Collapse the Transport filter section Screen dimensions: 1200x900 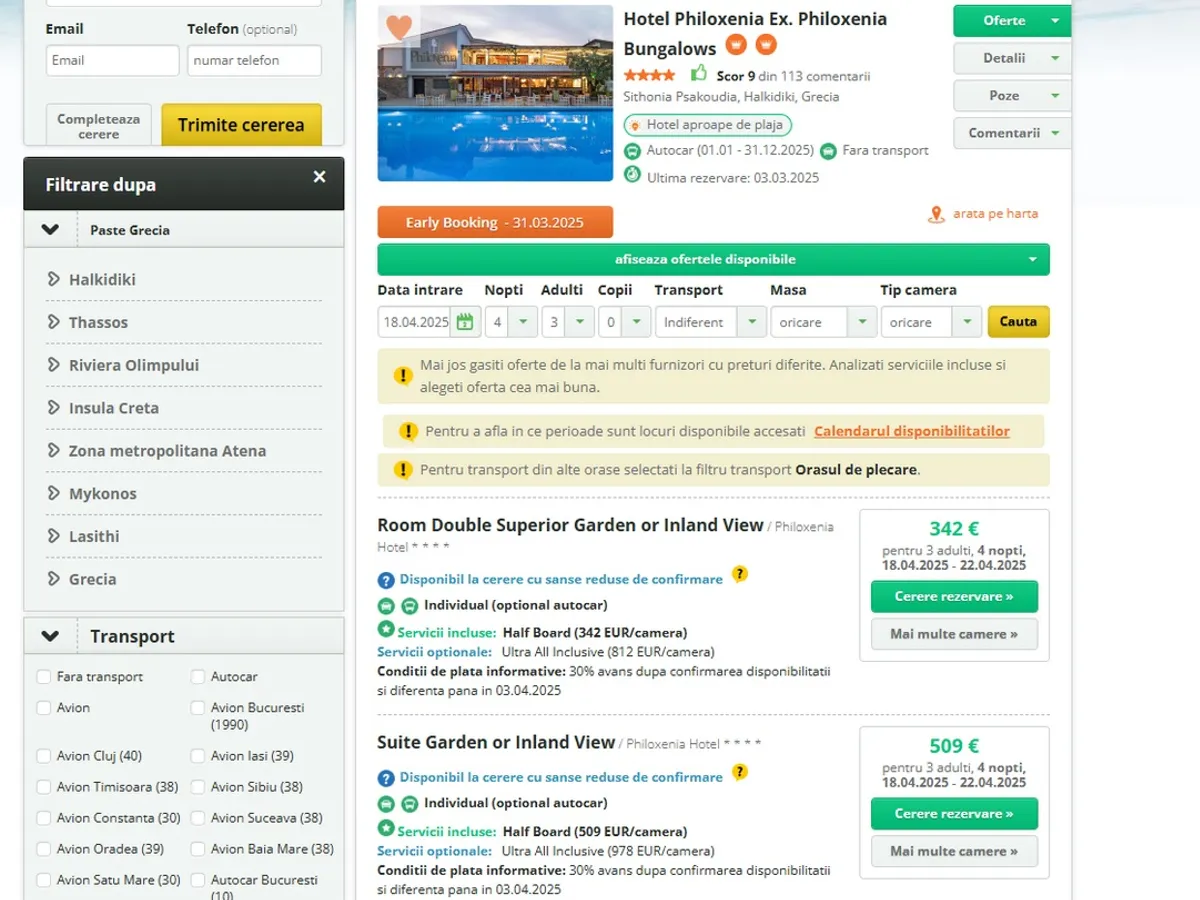pyautogui.click(x=51, y=636)
